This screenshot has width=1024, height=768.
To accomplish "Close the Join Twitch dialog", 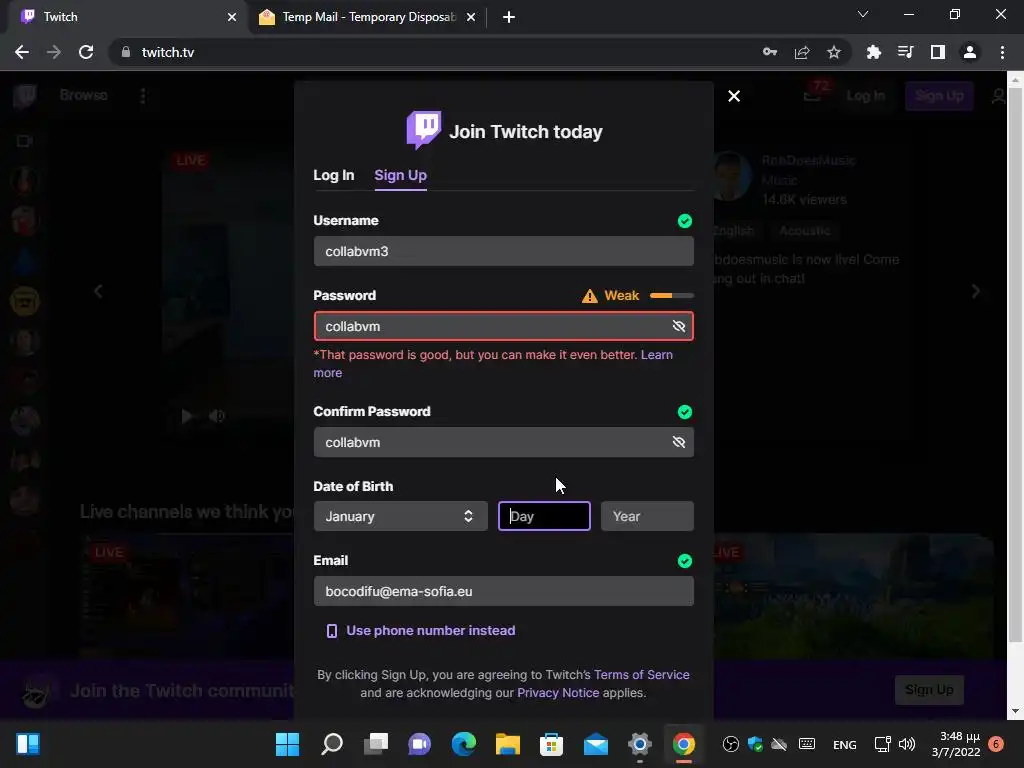I will (x=734, y=96).
